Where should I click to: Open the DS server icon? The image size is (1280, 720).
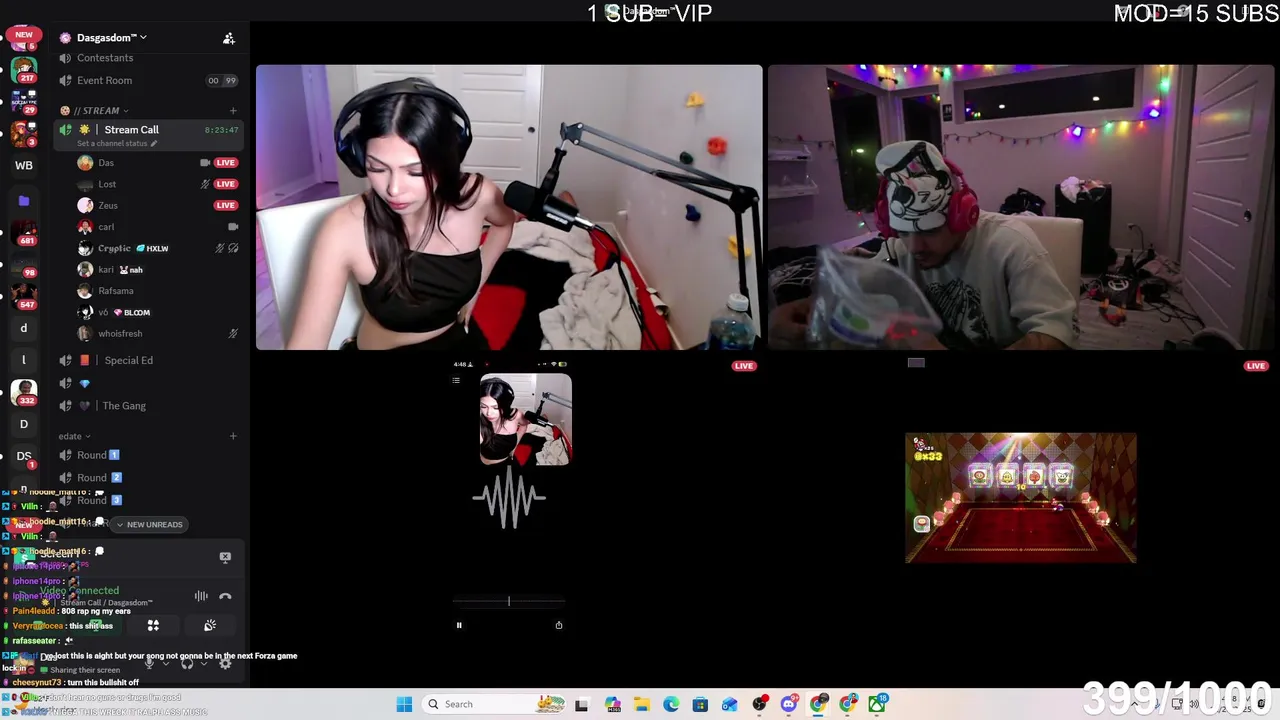tap(24, 456)
